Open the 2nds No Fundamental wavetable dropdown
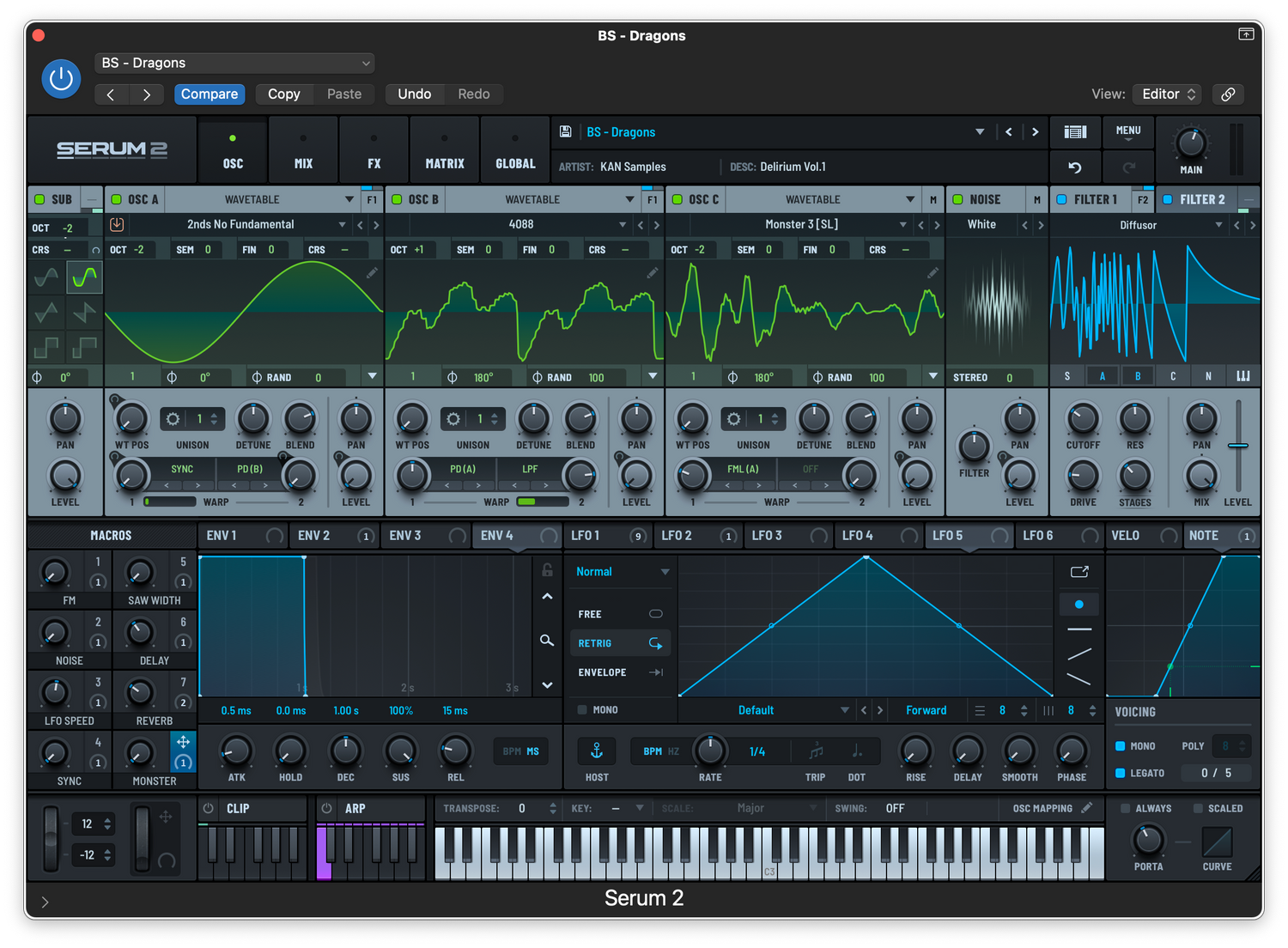The width and height of the screenshot is (1288, 948). [x=240, y=225]
